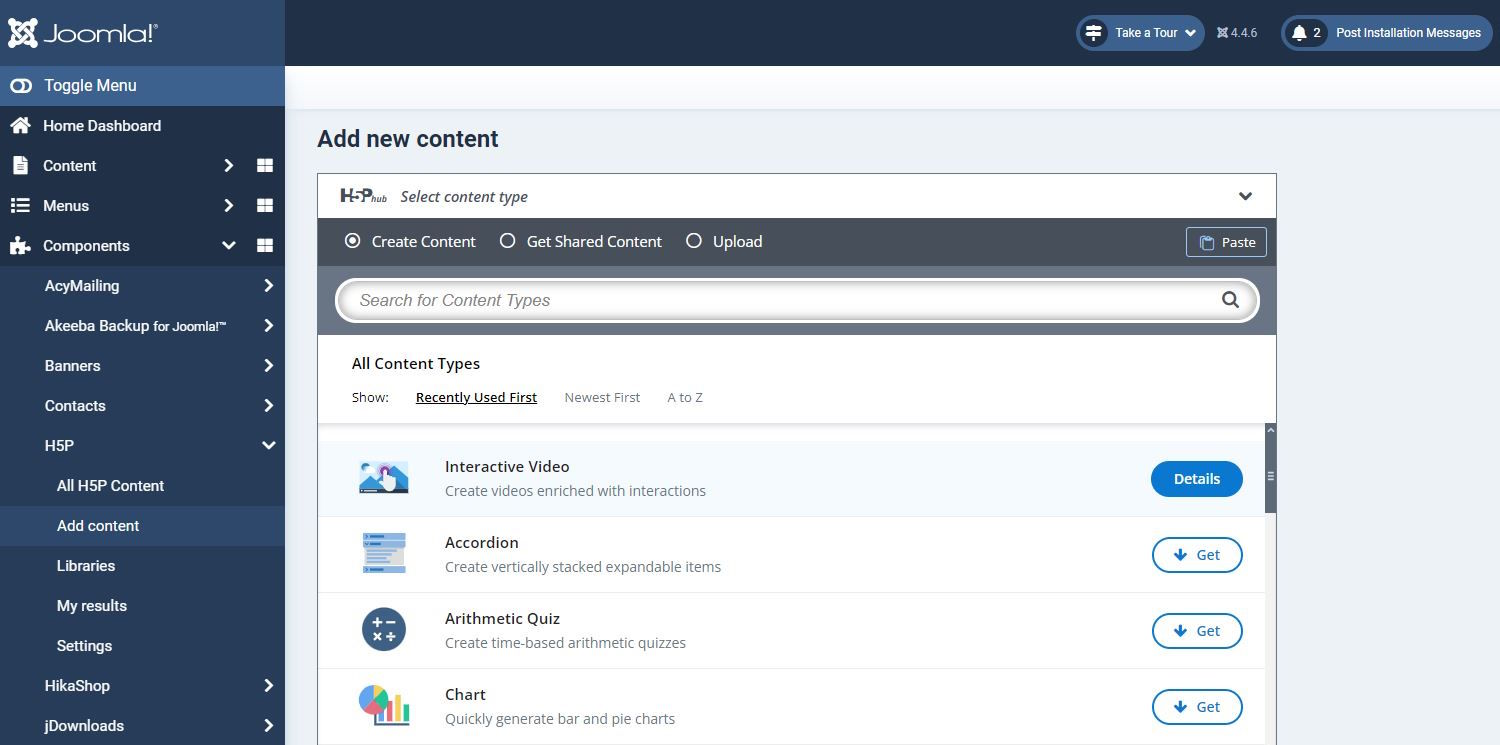
Task: Sort by Newest First
Action: point(602,397)
